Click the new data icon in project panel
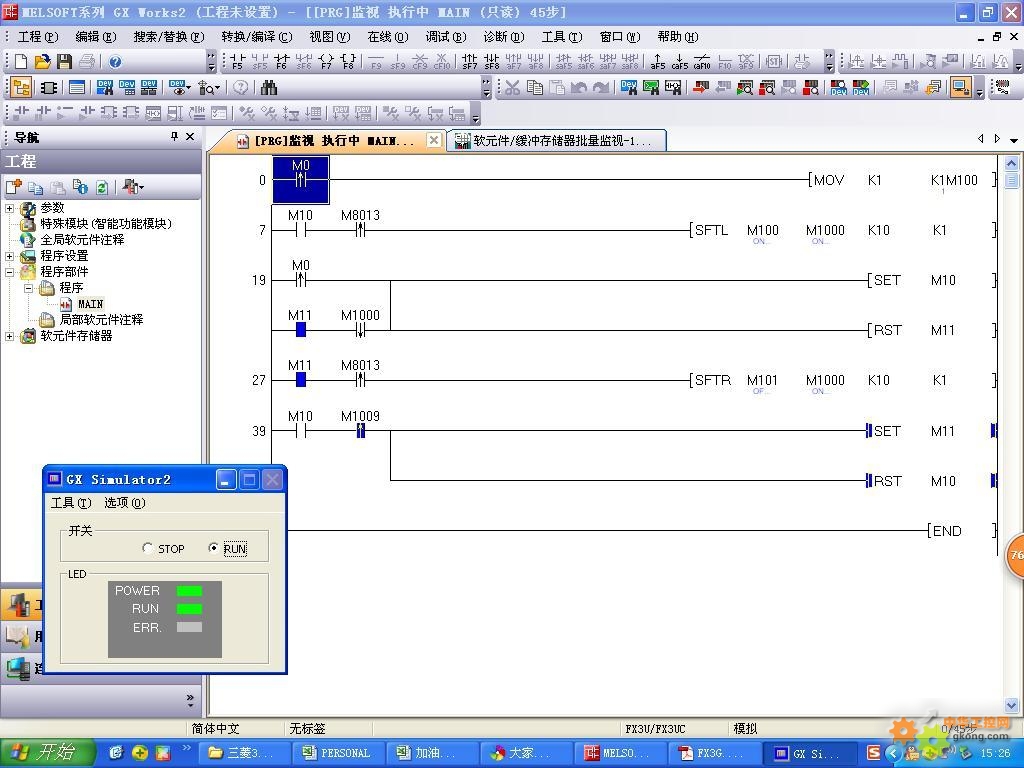 pyautogui.click(x=13, y=187)
